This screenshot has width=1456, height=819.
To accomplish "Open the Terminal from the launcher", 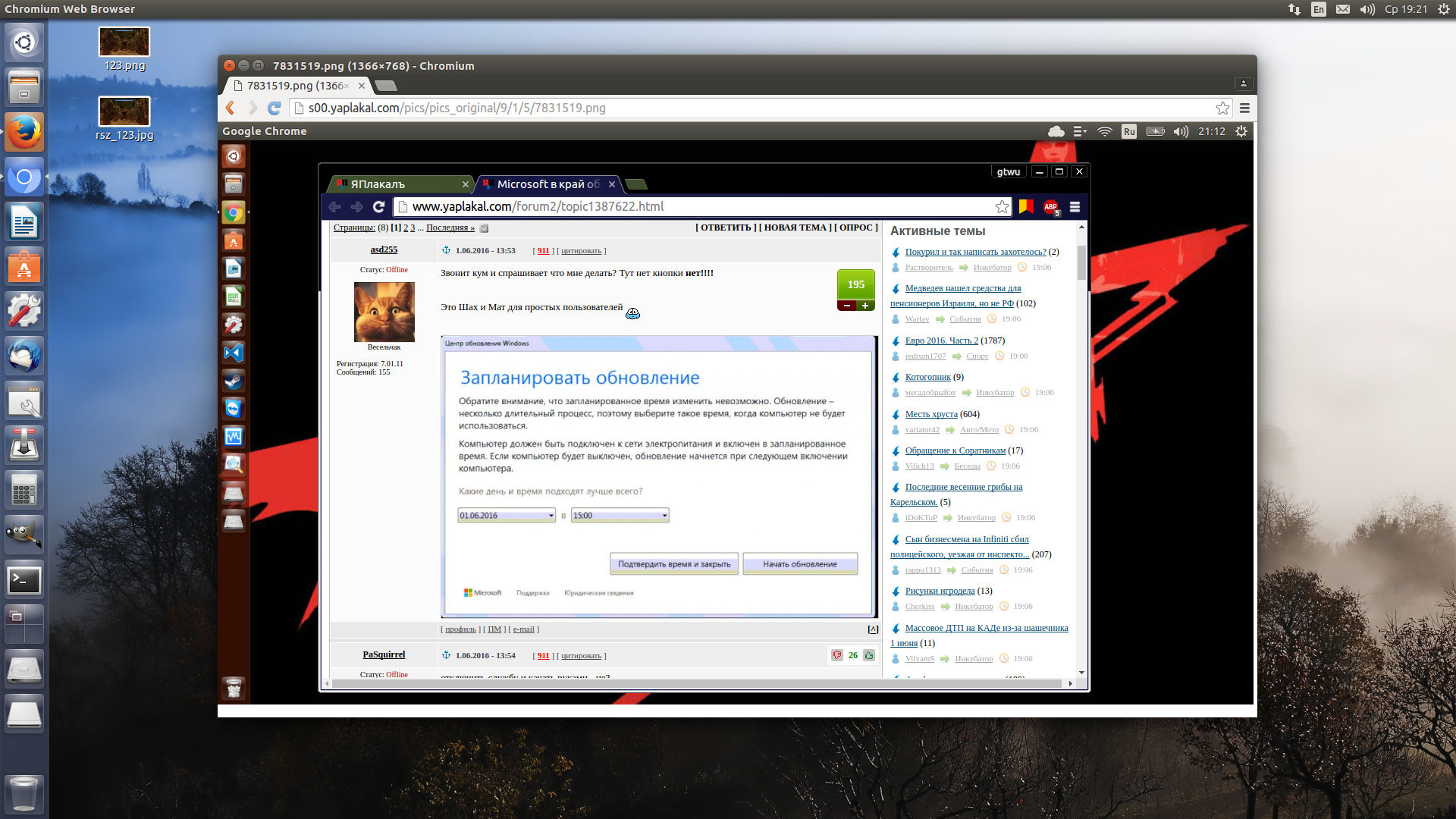I will click(x=24, y=580).
